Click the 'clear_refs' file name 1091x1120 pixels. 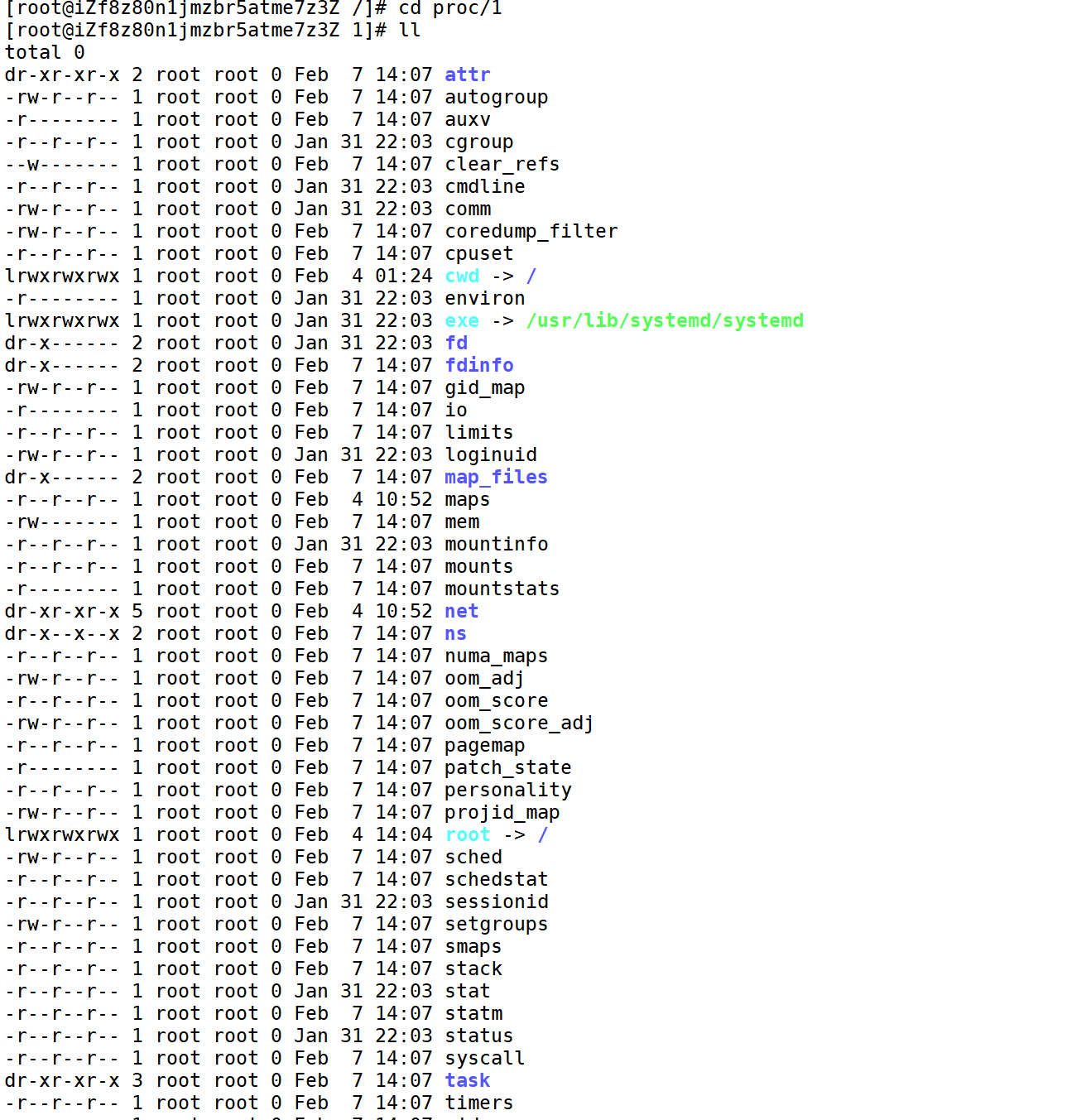point(502,164)
